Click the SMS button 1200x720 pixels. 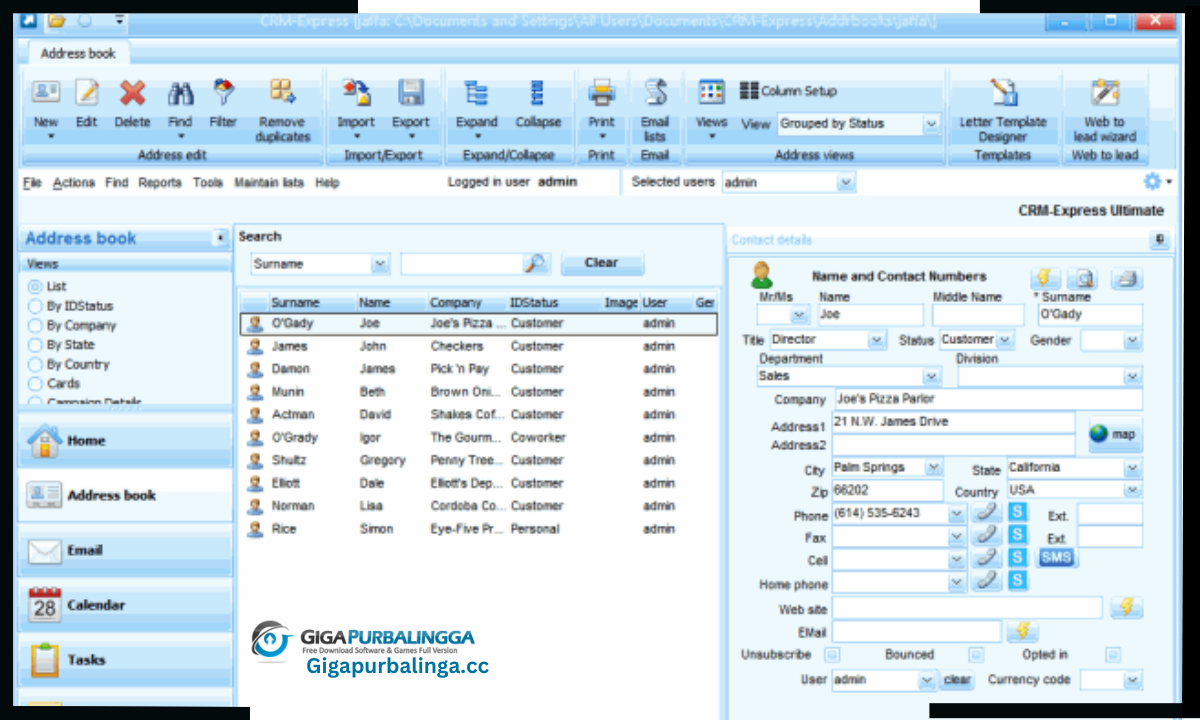1057,558
